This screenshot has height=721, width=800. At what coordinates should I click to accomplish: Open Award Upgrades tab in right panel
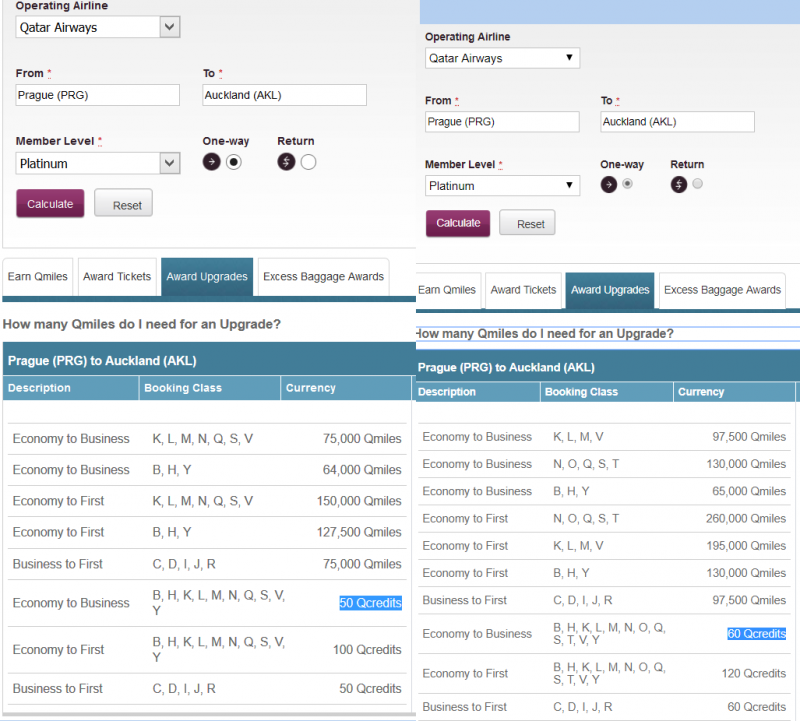(x=610, y=290)
